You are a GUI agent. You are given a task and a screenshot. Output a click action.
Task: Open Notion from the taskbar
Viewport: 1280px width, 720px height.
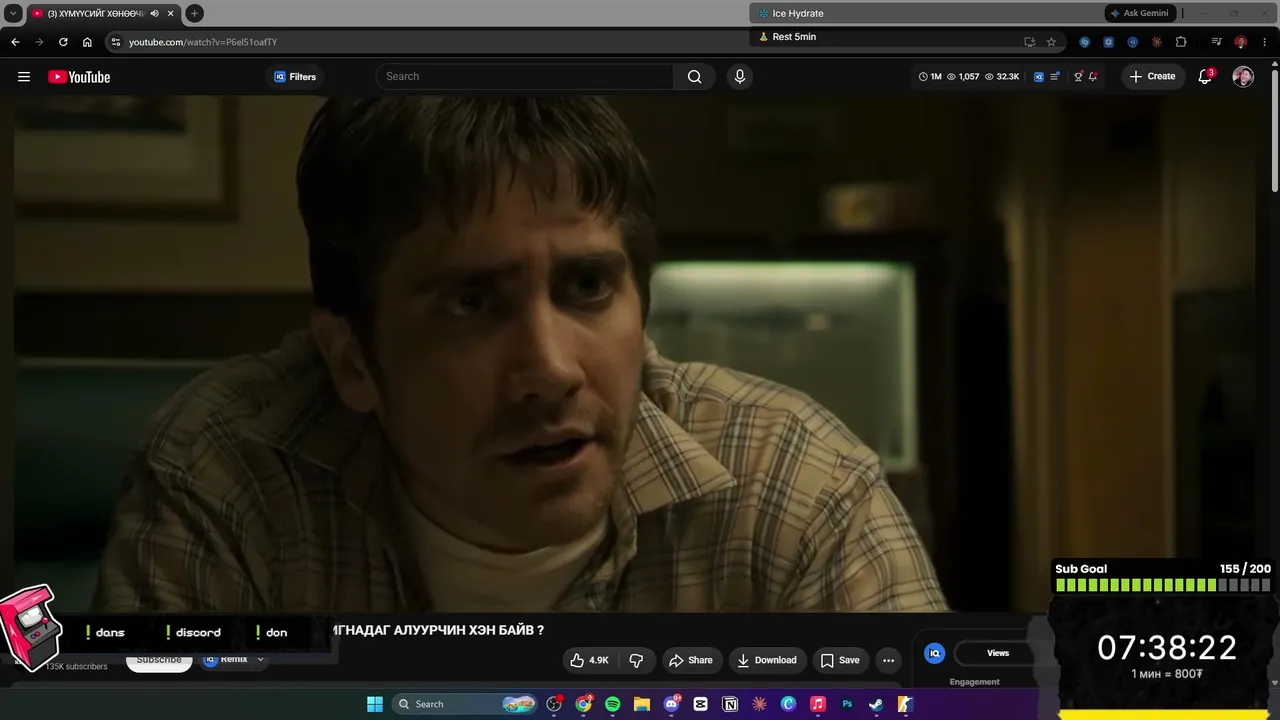click(730, 704)
